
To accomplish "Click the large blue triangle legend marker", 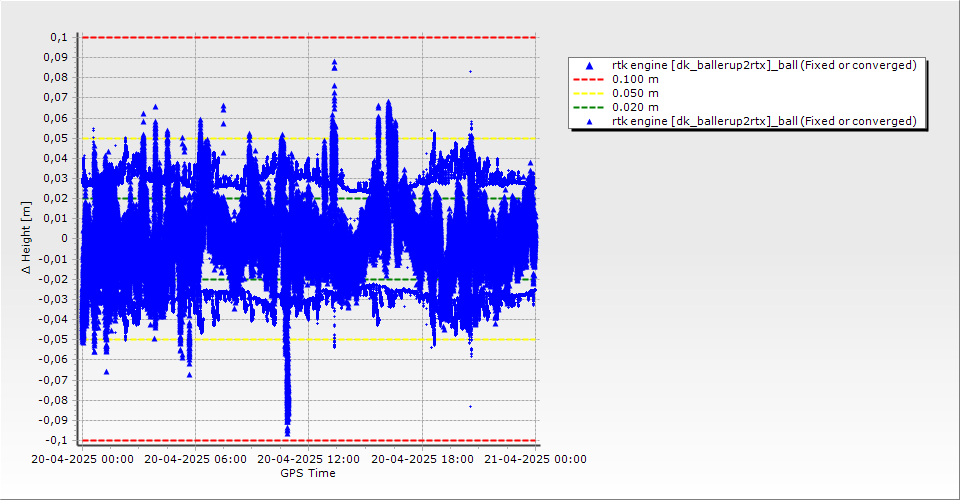I will (x=589, y=65).
